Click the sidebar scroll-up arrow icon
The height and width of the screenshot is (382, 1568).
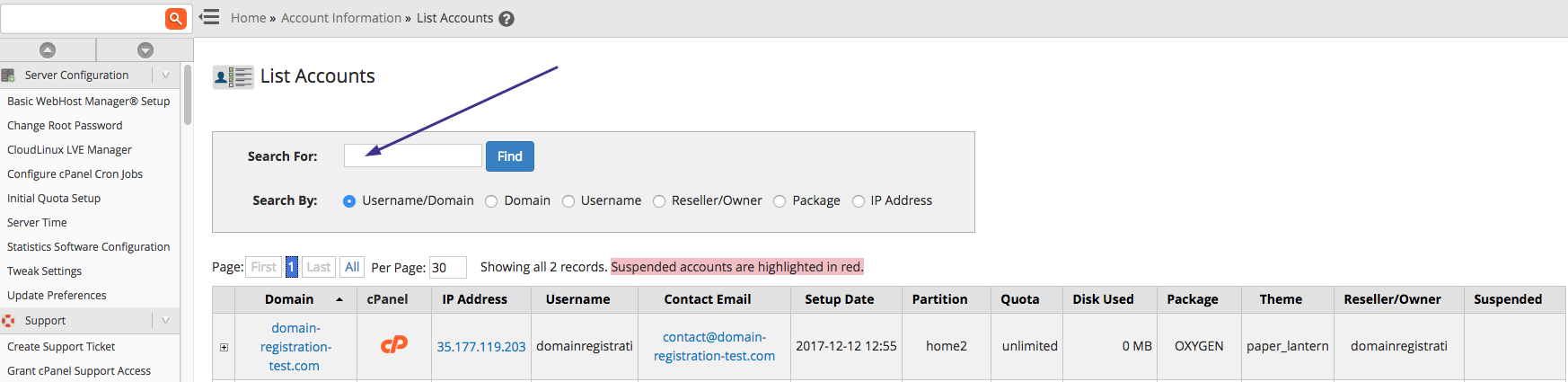48,50
